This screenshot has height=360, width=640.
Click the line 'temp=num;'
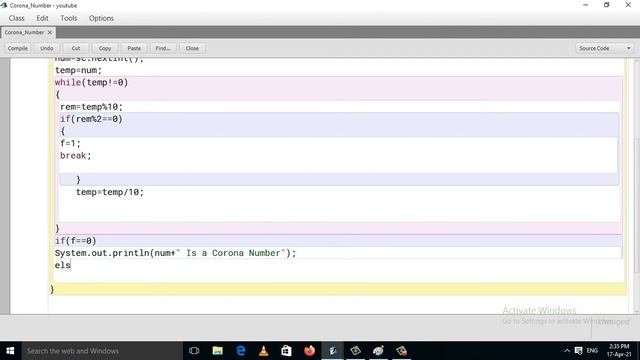(78, 70)
